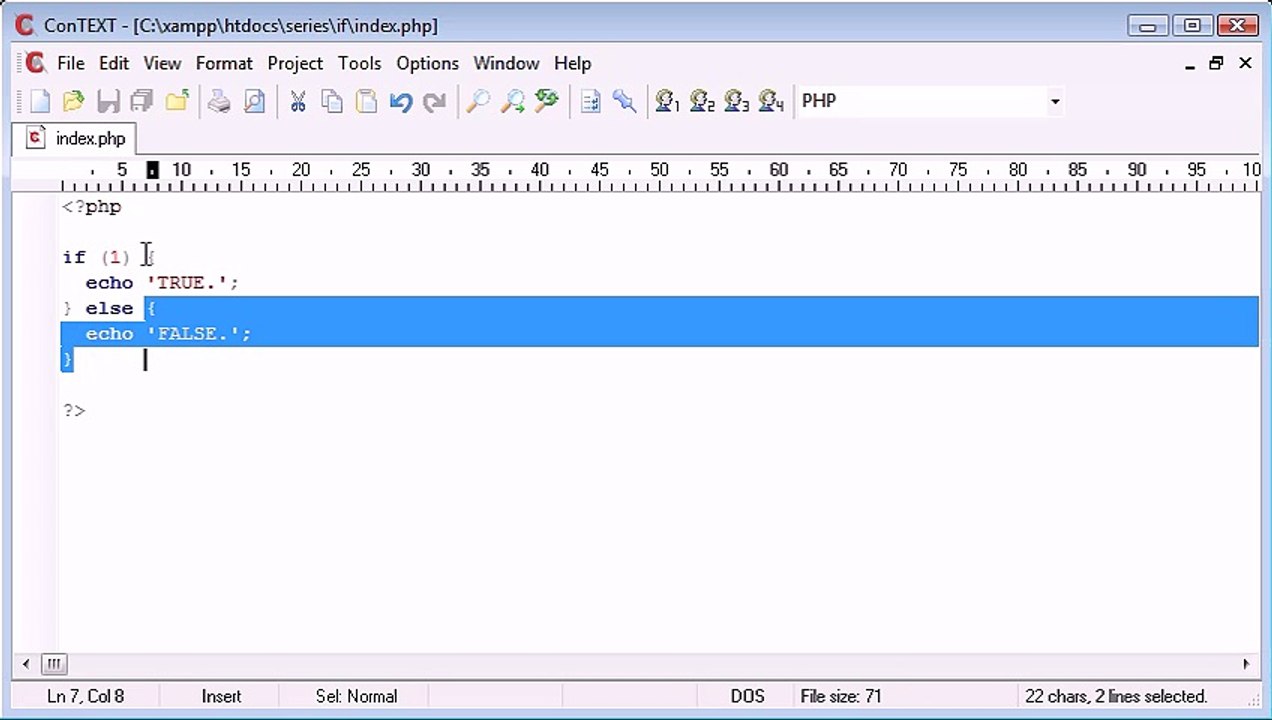Image resolution: width=1272 pixels, height=720 pixels.
Task: Click the 'else' keyword in code
Action: tap(109, 308)
